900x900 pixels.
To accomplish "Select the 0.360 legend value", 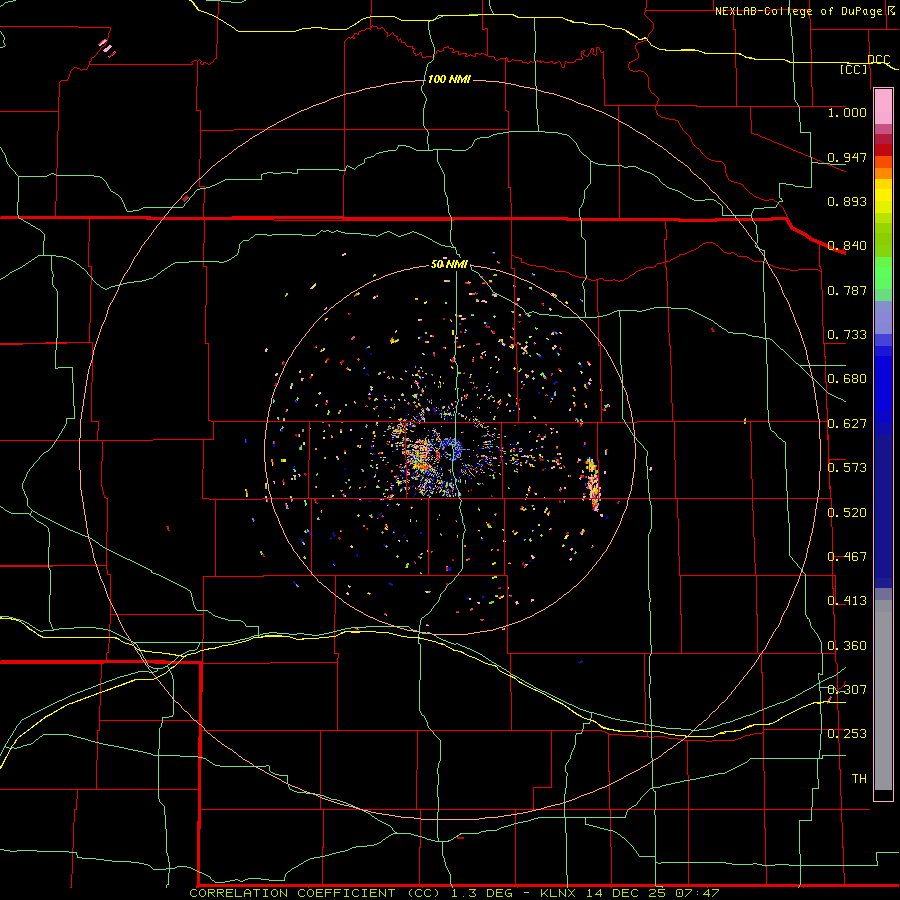I will (847, 645).
